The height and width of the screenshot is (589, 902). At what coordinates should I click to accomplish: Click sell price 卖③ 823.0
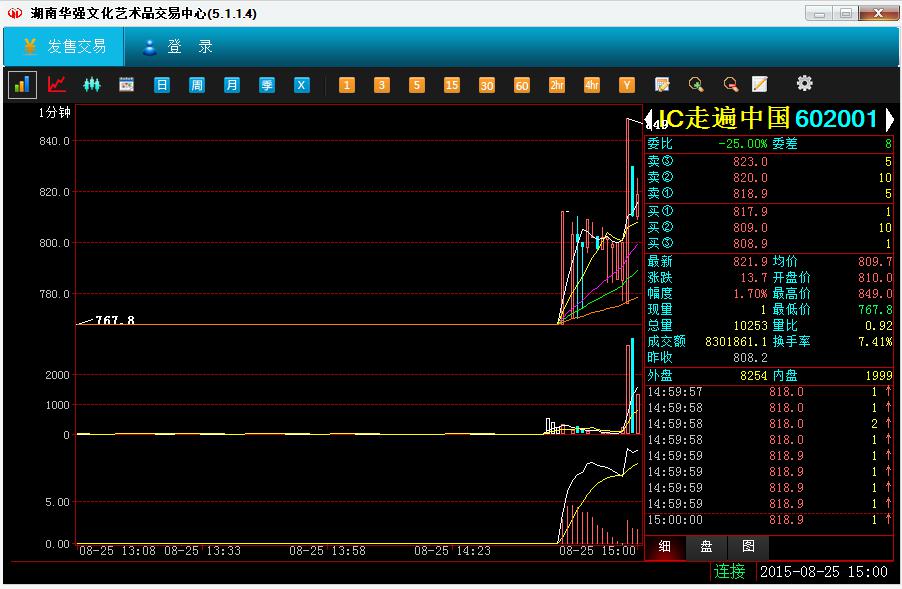(x=750, y=162)
